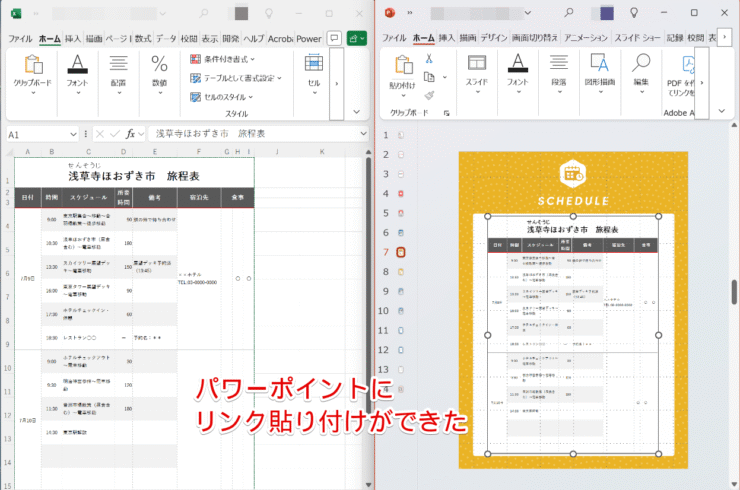
Task: Open PowerPoint Transitions (画面切り替え) tab
Action: pos(535,38)
